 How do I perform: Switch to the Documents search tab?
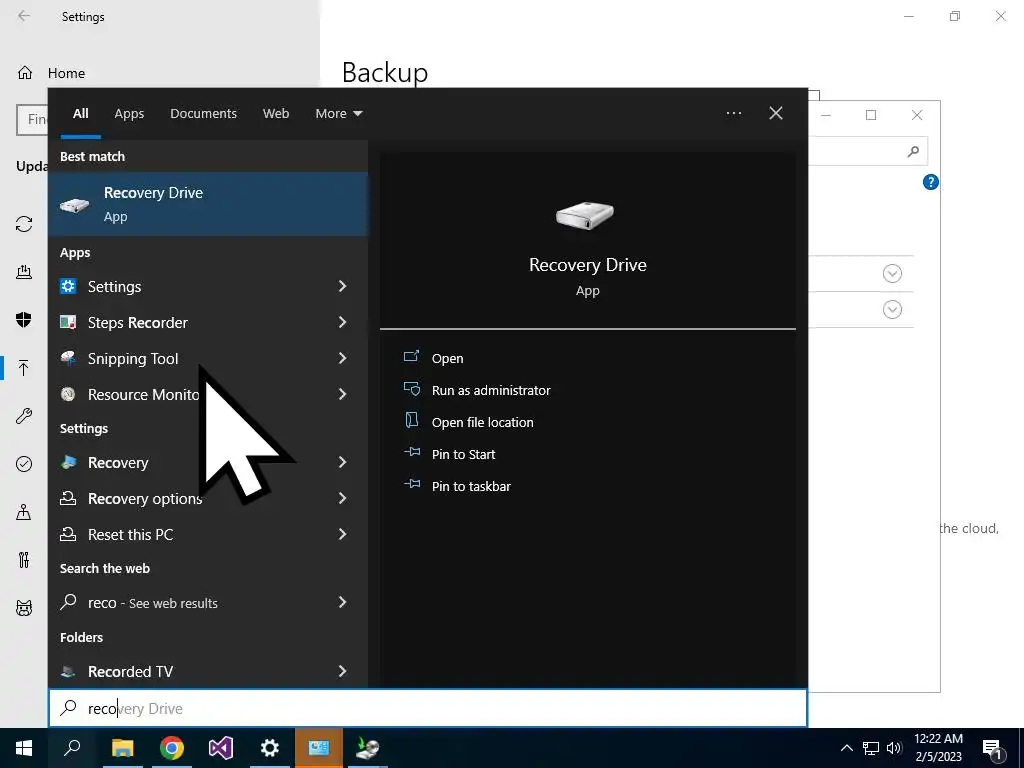pyautogui.click(x=203, y=114)
